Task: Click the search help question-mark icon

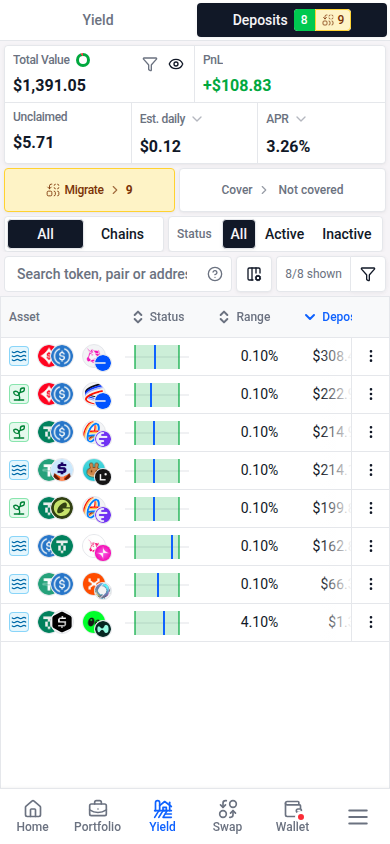Action: pos(215,274)
